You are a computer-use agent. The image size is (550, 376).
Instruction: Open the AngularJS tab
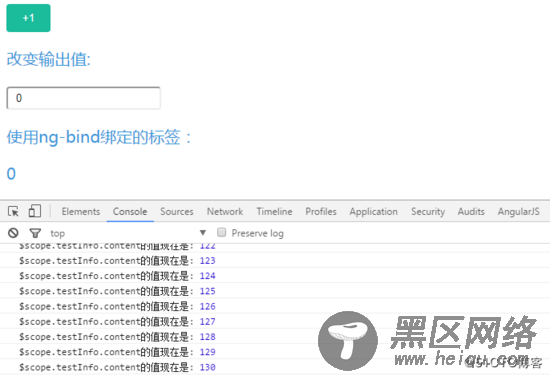519,212
